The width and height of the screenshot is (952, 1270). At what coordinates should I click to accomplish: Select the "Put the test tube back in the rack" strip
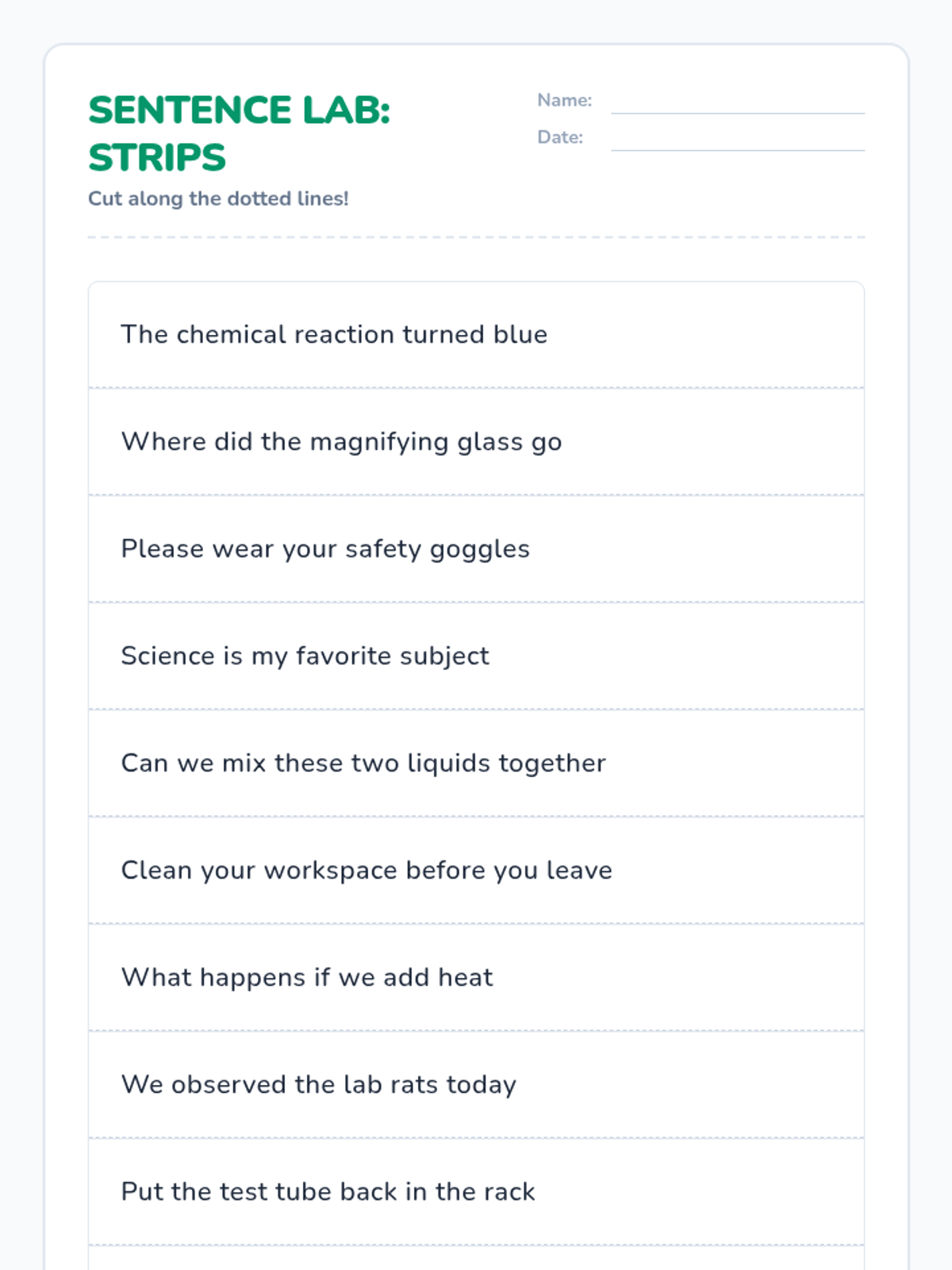click(476, 1192)
